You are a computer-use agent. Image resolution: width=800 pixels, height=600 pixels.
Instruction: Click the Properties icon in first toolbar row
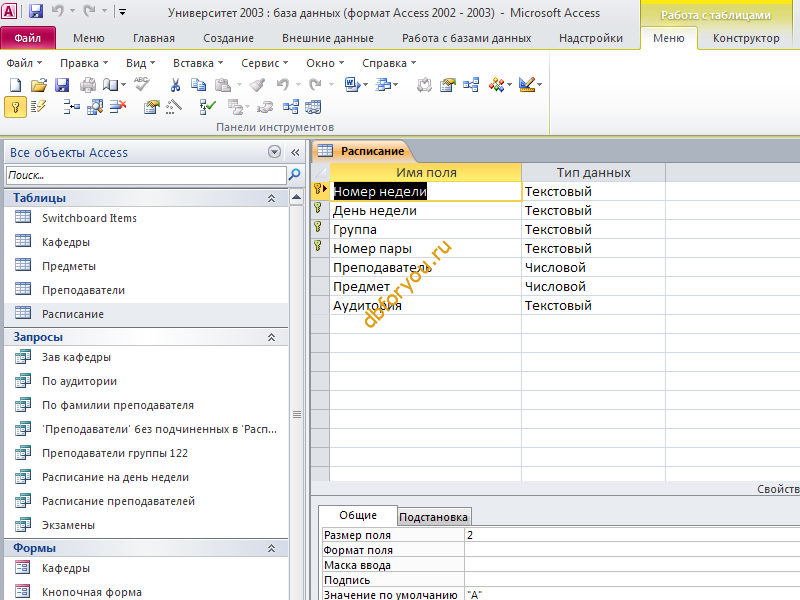pyautogui.click(x=447, y=85)
